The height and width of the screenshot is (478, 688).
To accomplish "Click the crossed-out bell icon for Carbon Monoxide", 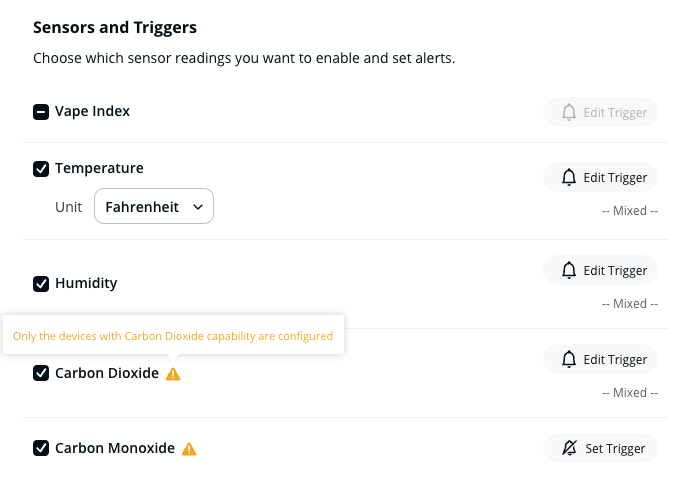I will (570, 449).
